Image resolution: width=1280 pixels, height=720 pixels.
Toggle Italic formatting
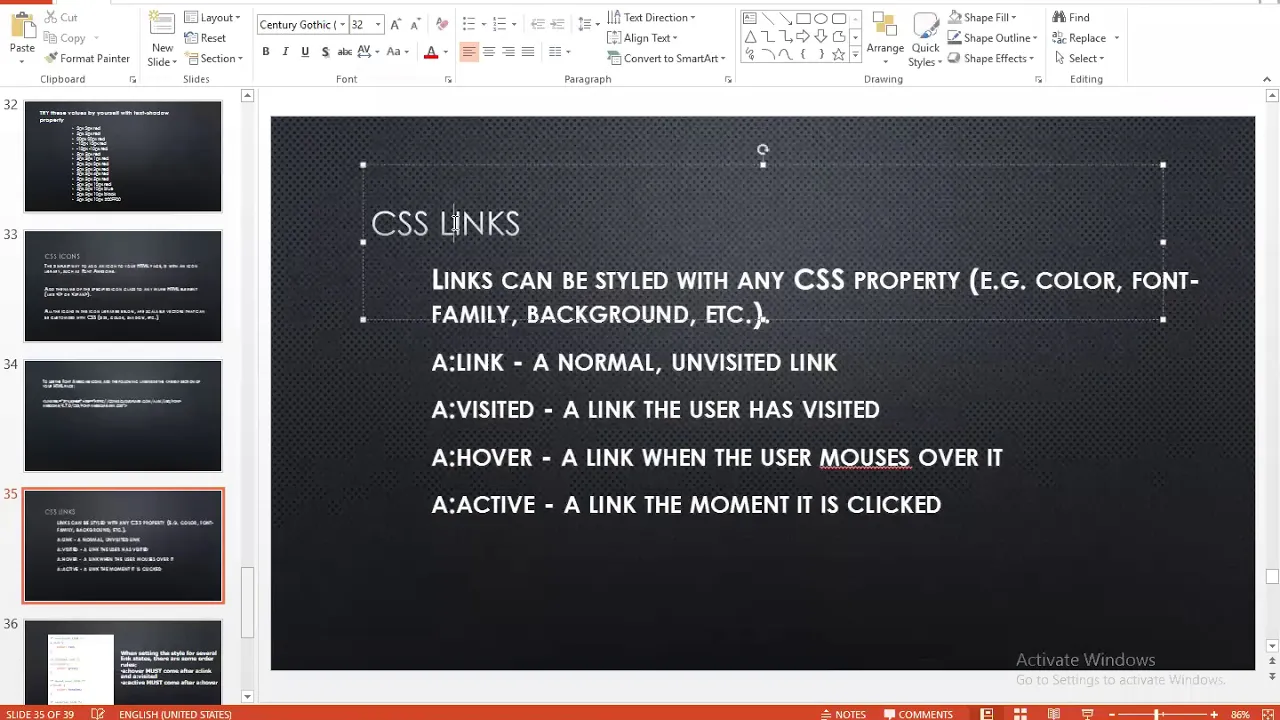click(x=285, y=52)
